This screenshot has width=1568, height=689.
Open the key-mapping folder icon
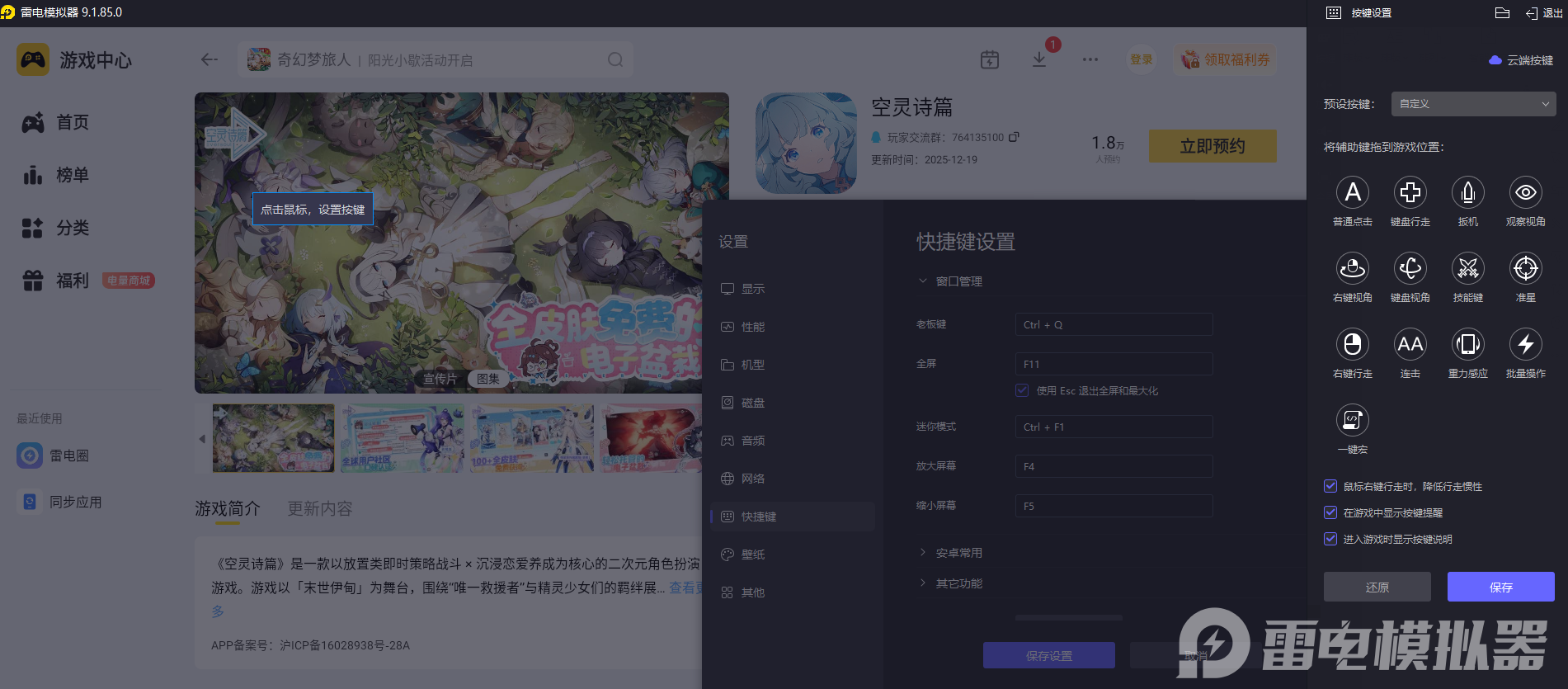click(x=1502, y=13)
